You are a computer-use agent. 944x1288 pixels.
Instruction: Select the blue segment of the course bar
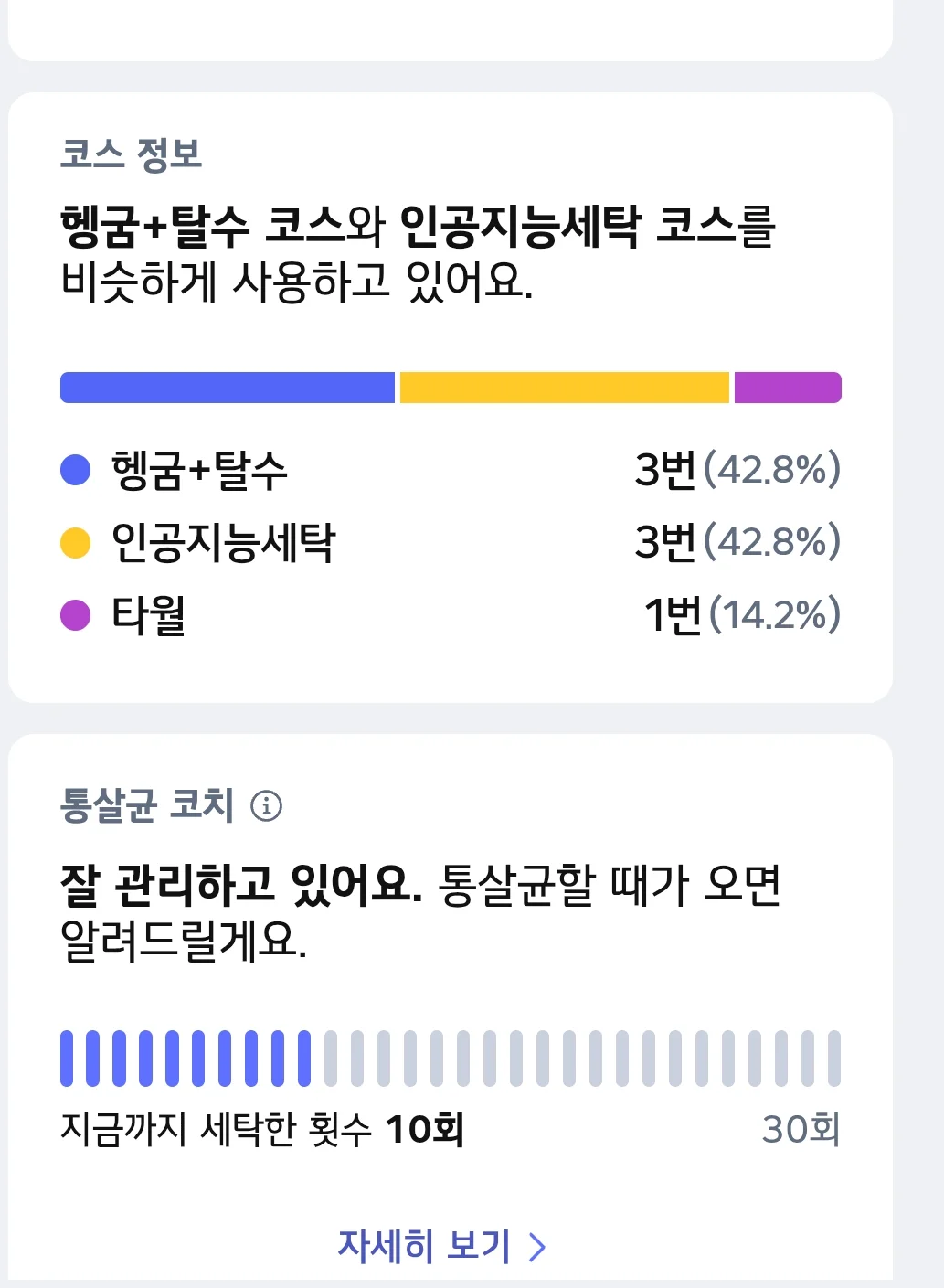coord(228,388)
